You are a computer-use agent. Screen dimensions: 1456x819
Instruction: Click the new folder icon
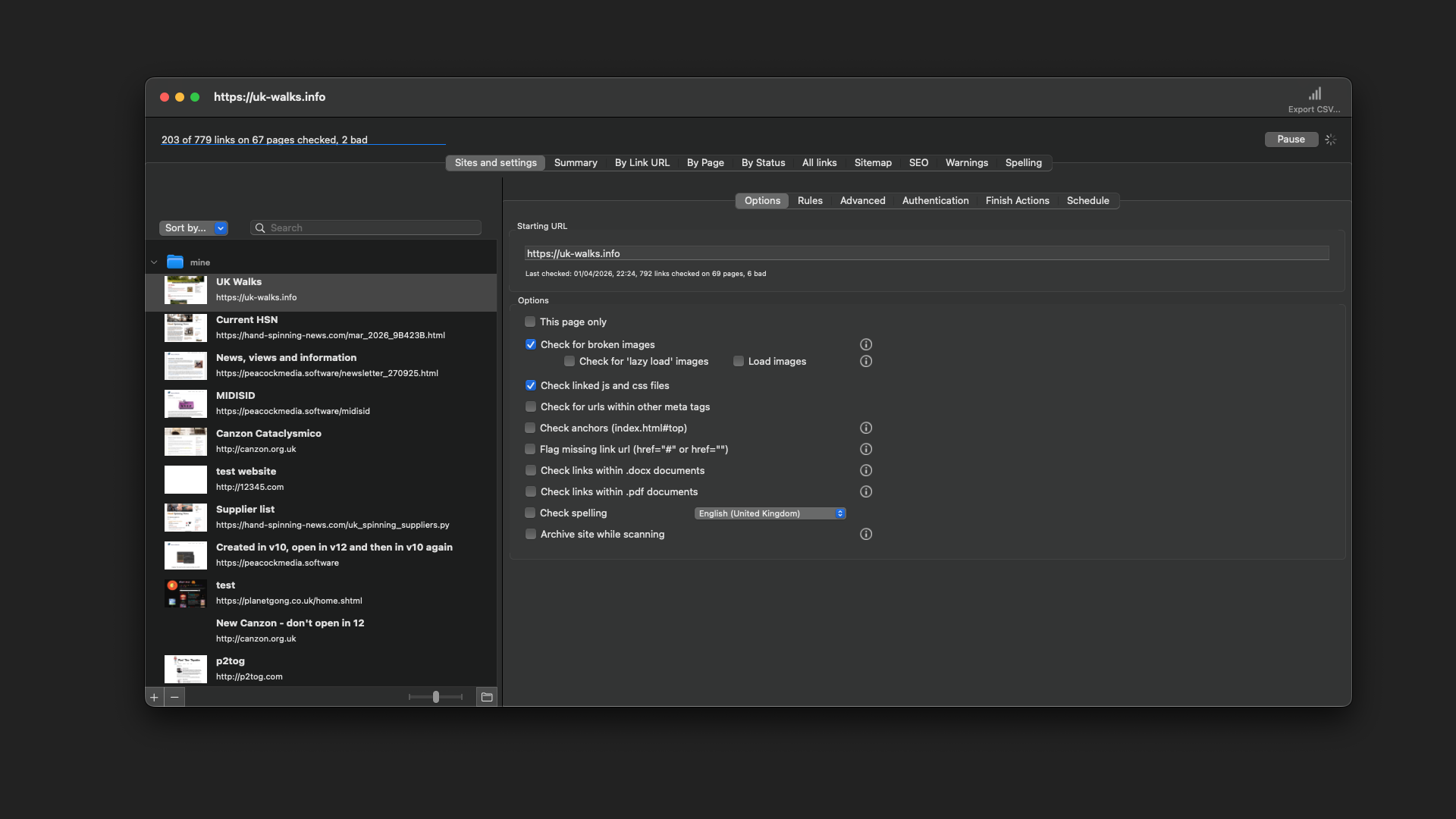pyautogui.click(x=487, y=697)
